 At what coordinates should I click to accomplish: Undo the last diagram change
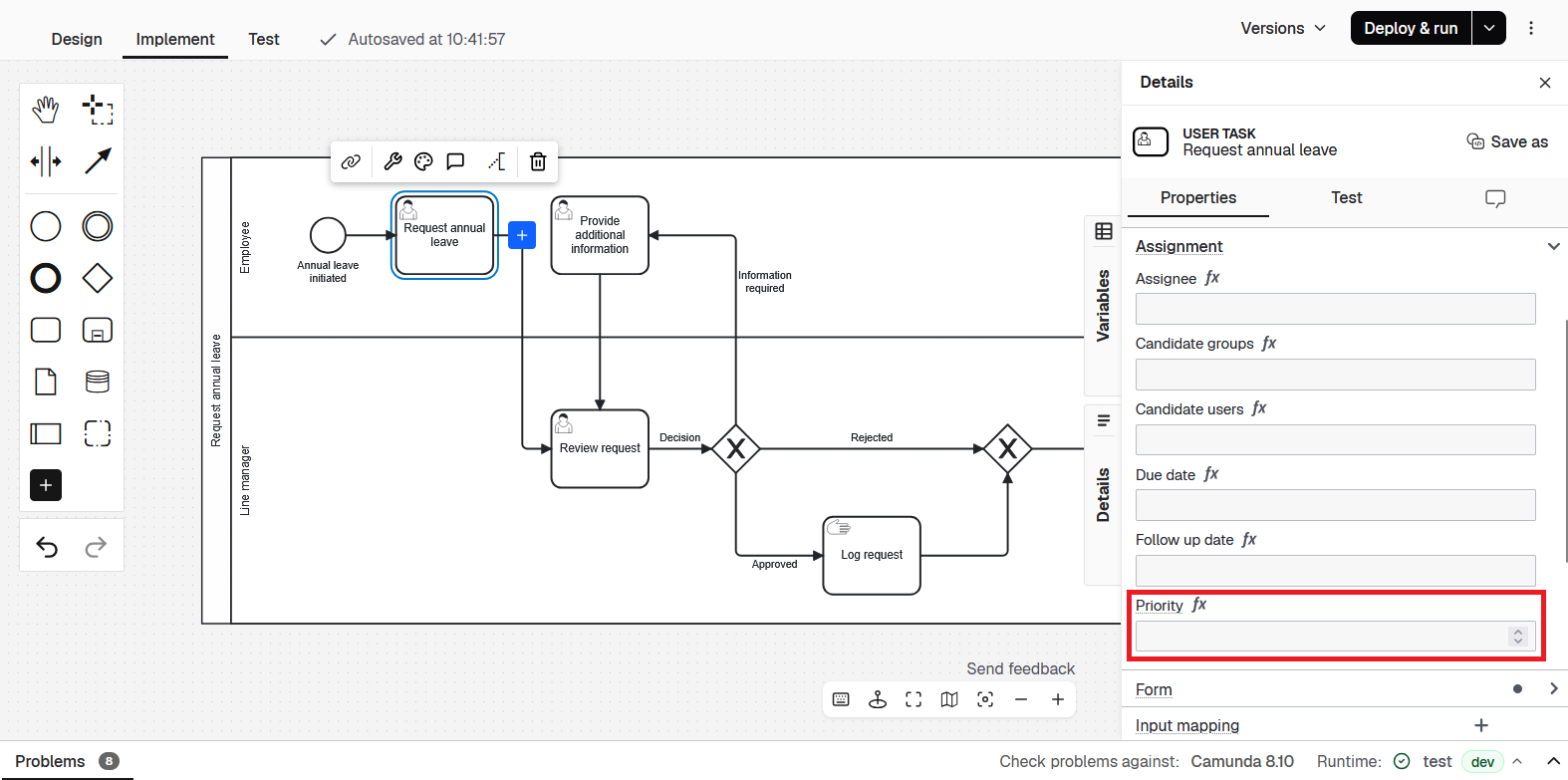click(47, 546)
